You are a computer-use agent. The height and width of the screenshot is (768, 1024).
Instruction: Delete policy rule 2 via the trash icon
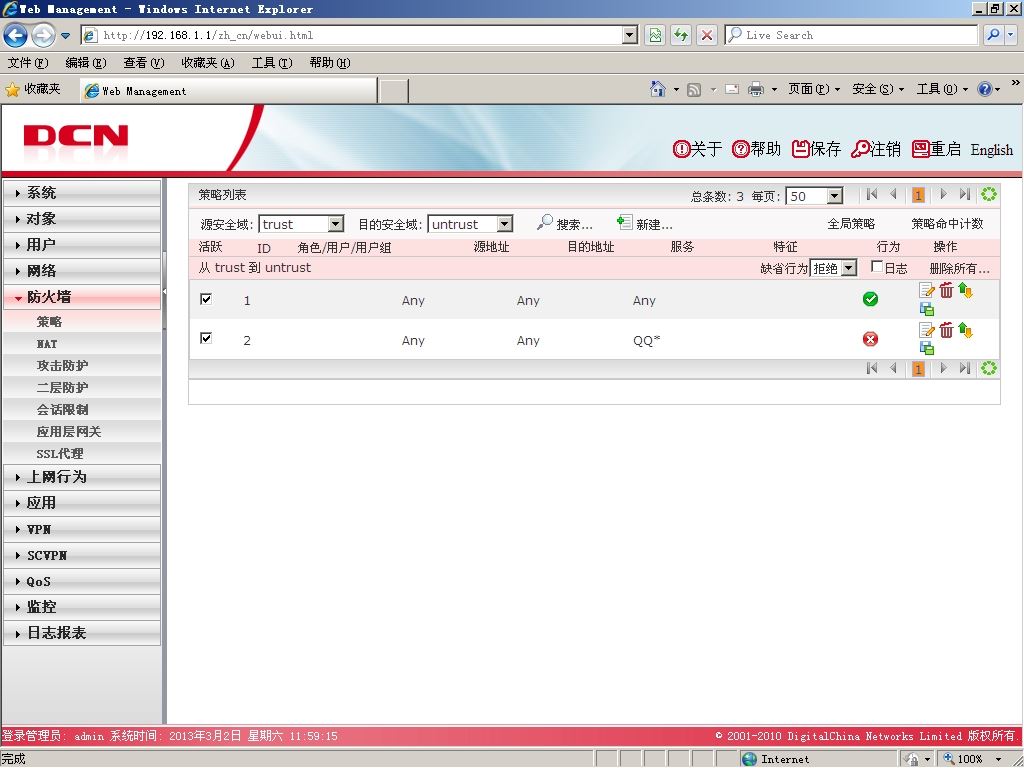click(x=946, y=330)
